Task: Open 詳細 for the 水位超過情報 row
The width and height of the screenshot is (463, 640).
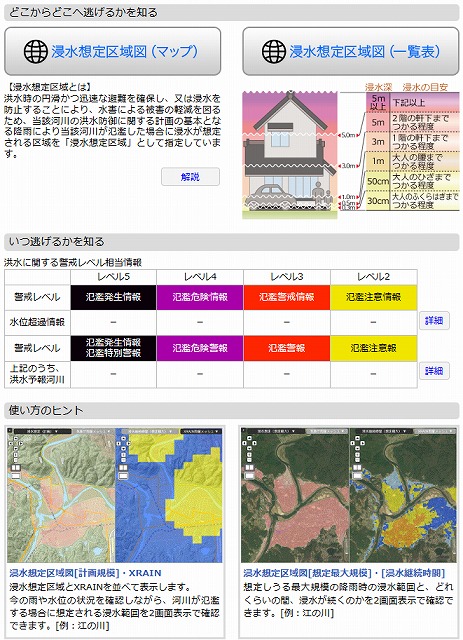Action: [434, 320]
